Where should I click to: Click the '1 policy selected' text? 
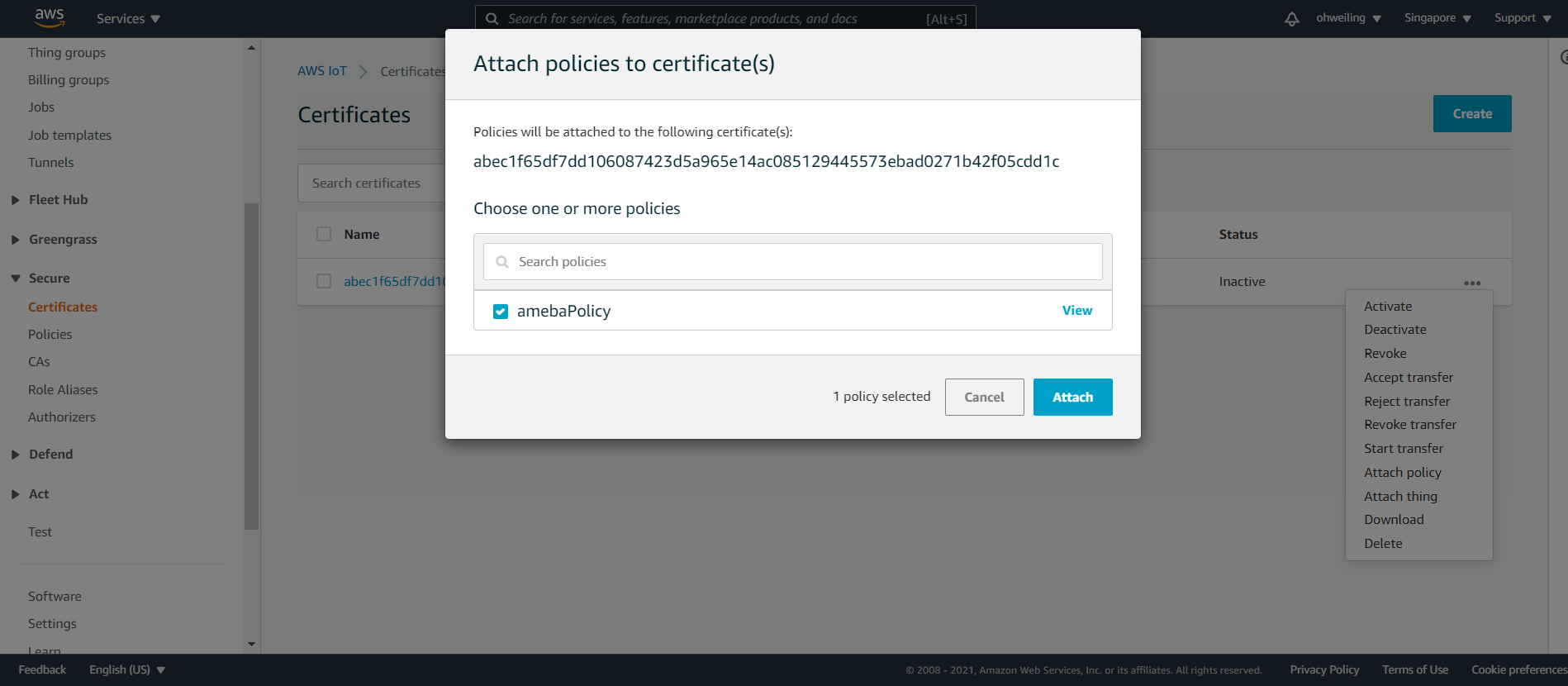tap(881, 397)
